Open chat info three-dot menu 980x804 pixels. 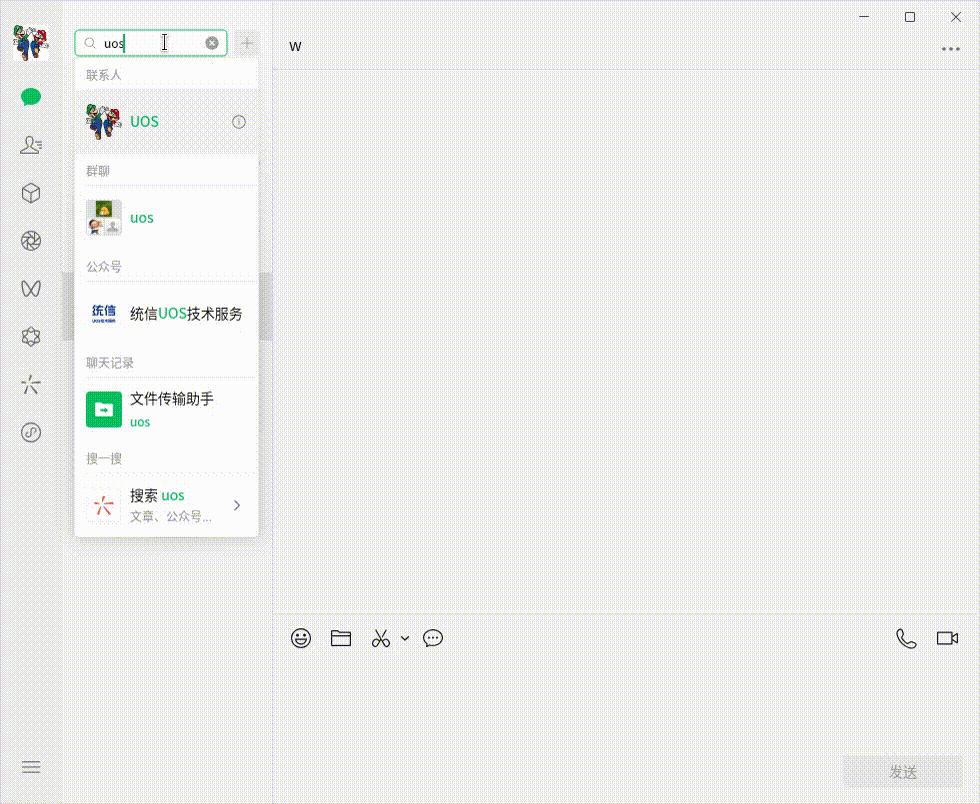(950, 49)
